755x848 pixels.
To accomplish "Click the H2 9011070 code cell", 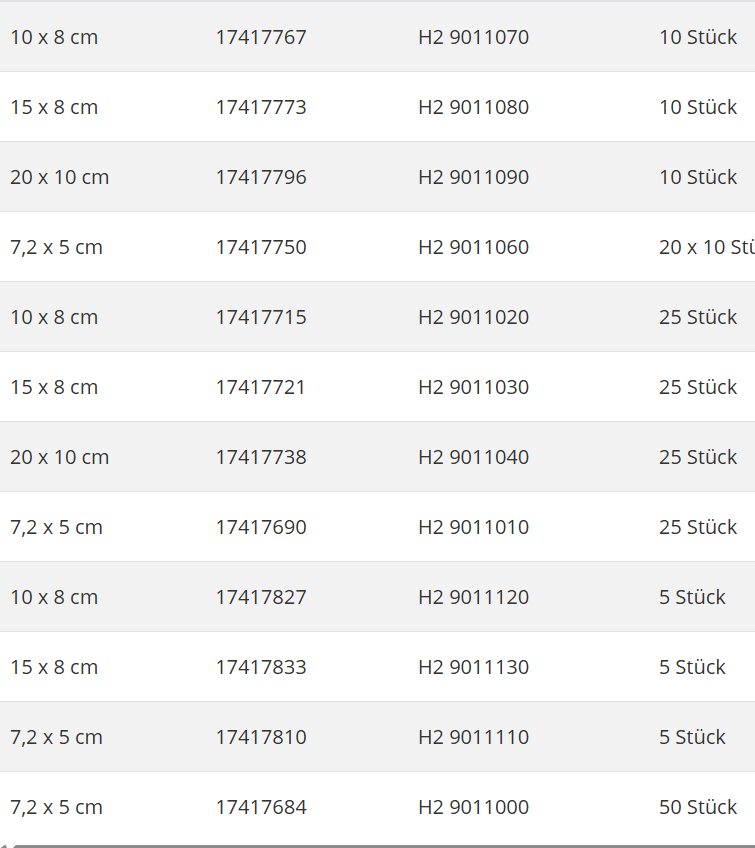I will click(x=473, y=38).
